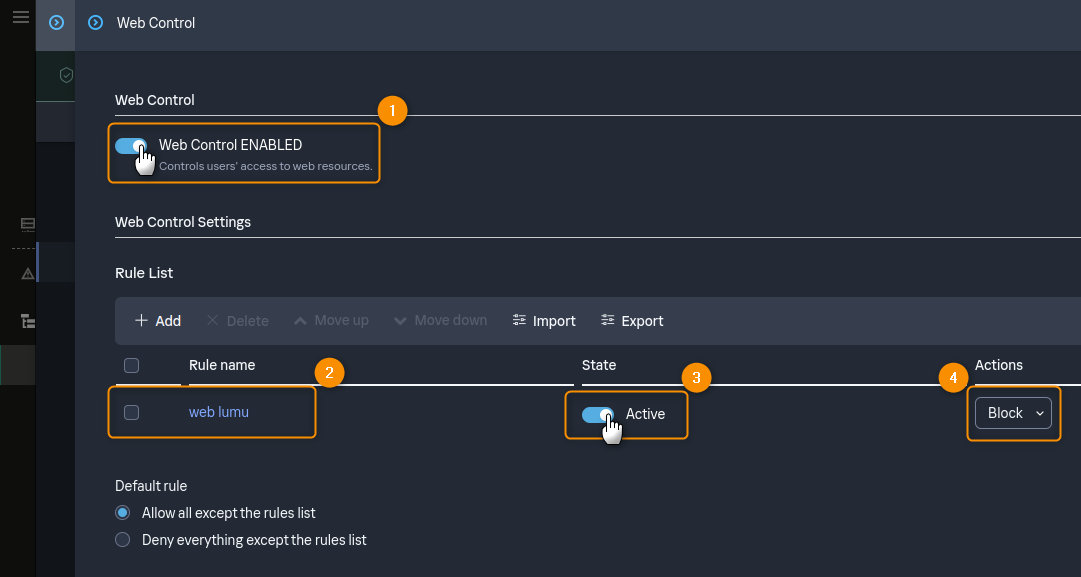Viewport: 1081px width, 577px height.
Task: Click the Rule name column header
Action: click(222, 365)
